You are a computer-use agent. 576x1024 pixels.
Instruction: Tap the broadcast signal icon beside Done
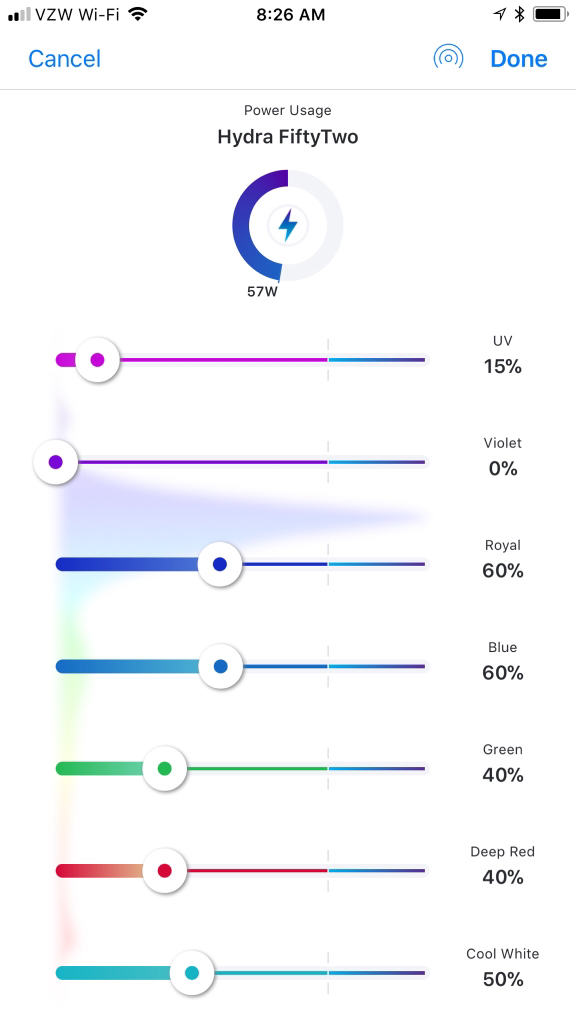[x=448, y=58]
